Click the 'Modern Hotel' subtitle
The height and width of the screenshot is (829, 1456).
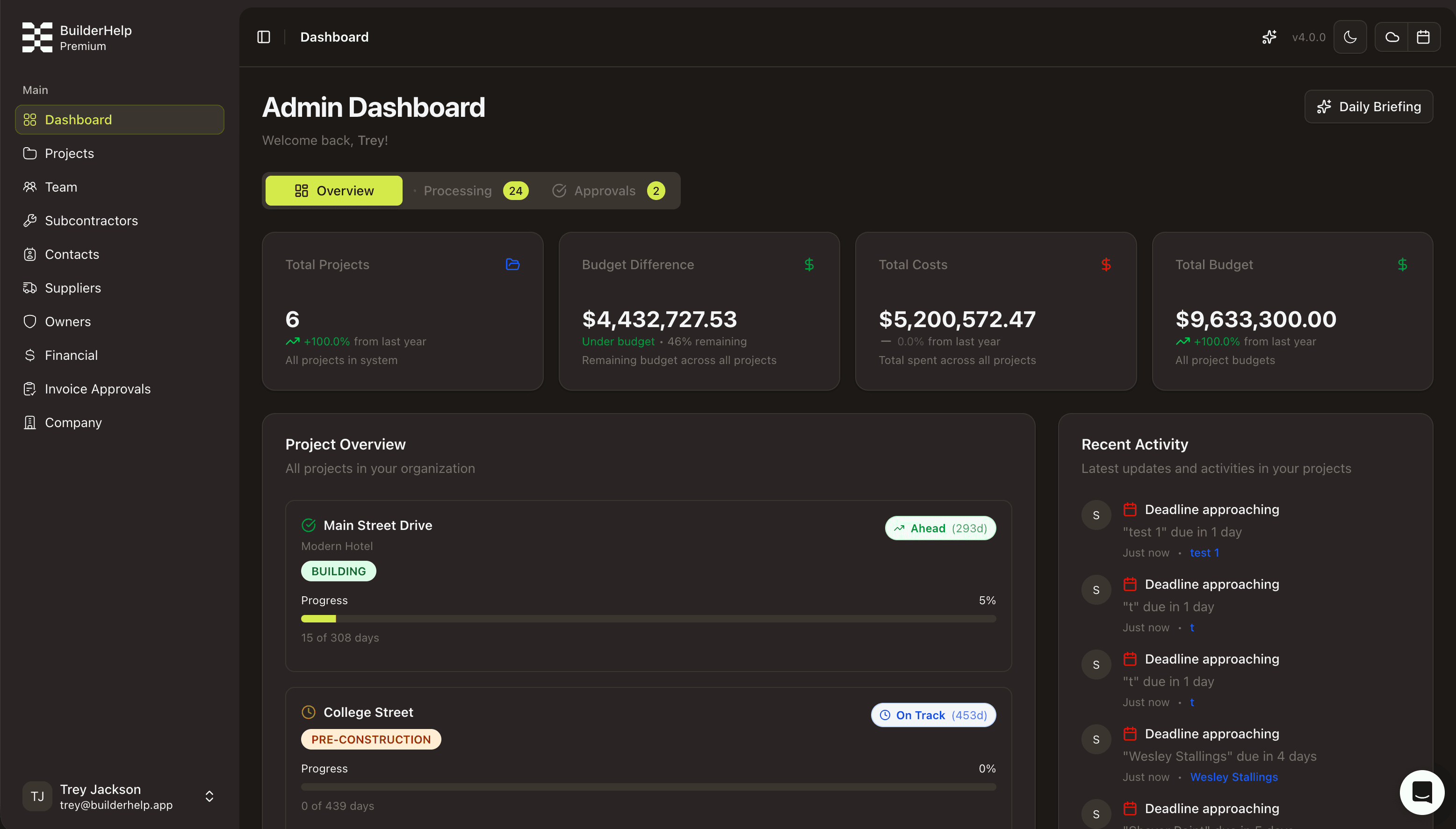point(337,546)
